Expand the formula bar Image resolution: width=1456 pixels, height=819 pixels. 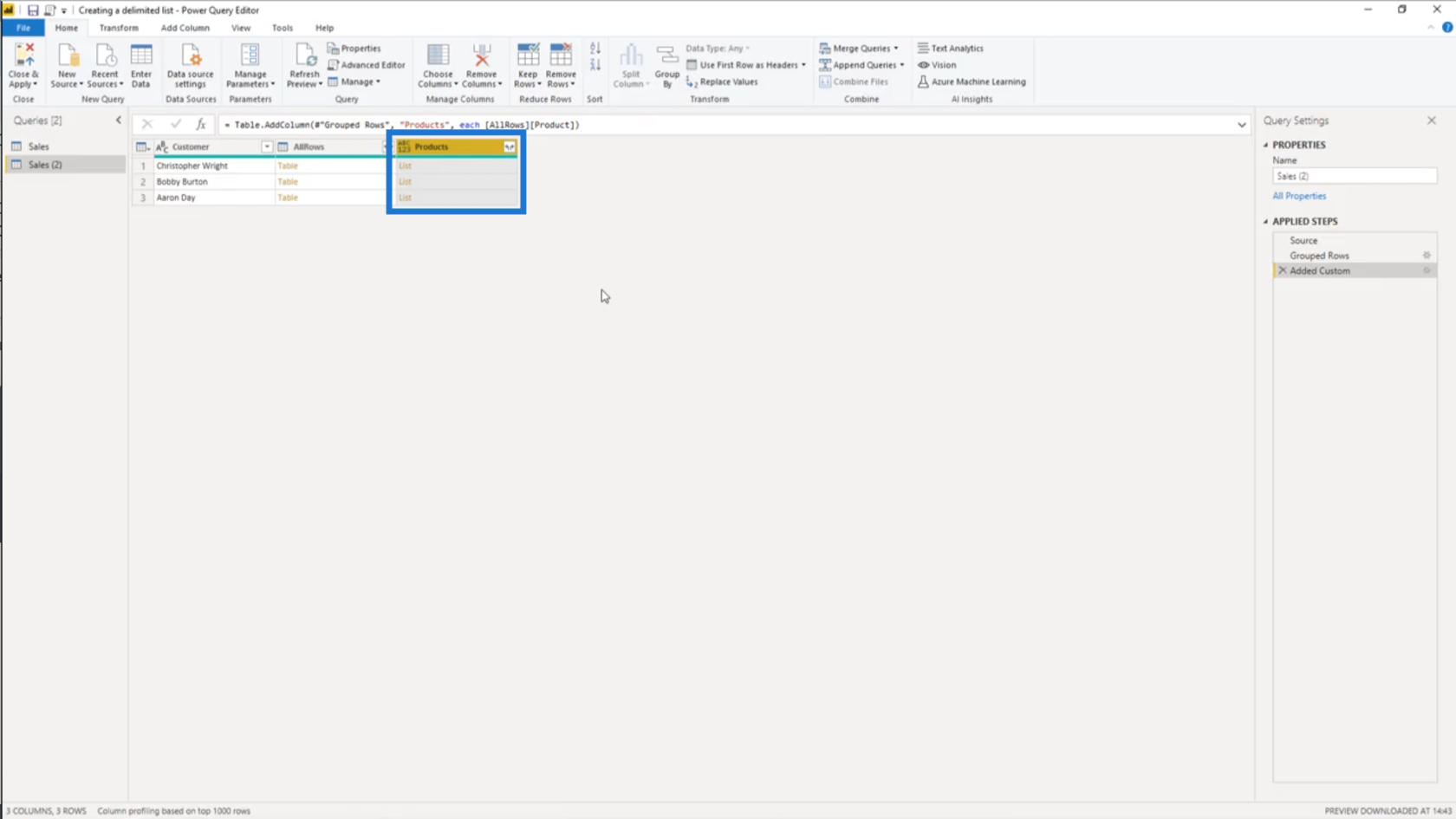tap(1241, 125)
